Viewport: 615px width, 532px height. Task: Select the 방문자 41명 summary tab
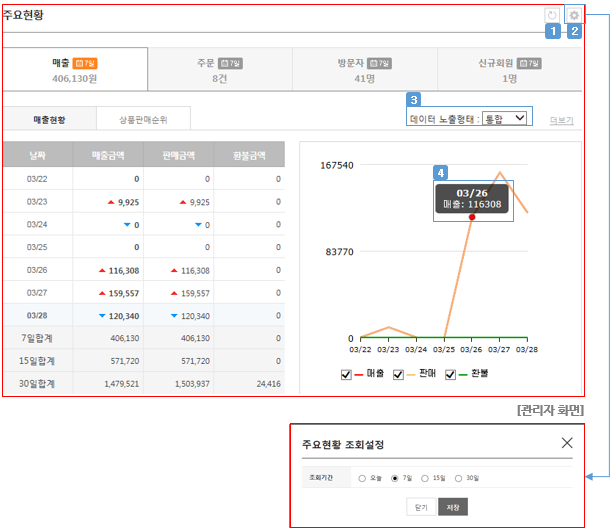click(365, 70)
